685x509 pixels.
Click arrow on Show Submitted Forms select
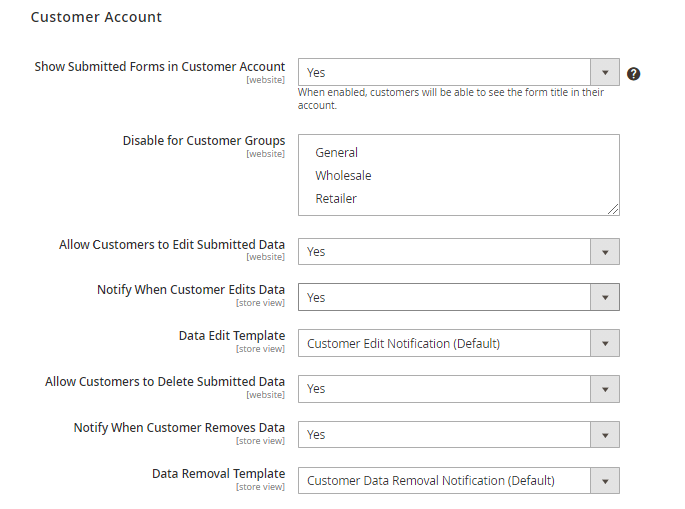604,73
